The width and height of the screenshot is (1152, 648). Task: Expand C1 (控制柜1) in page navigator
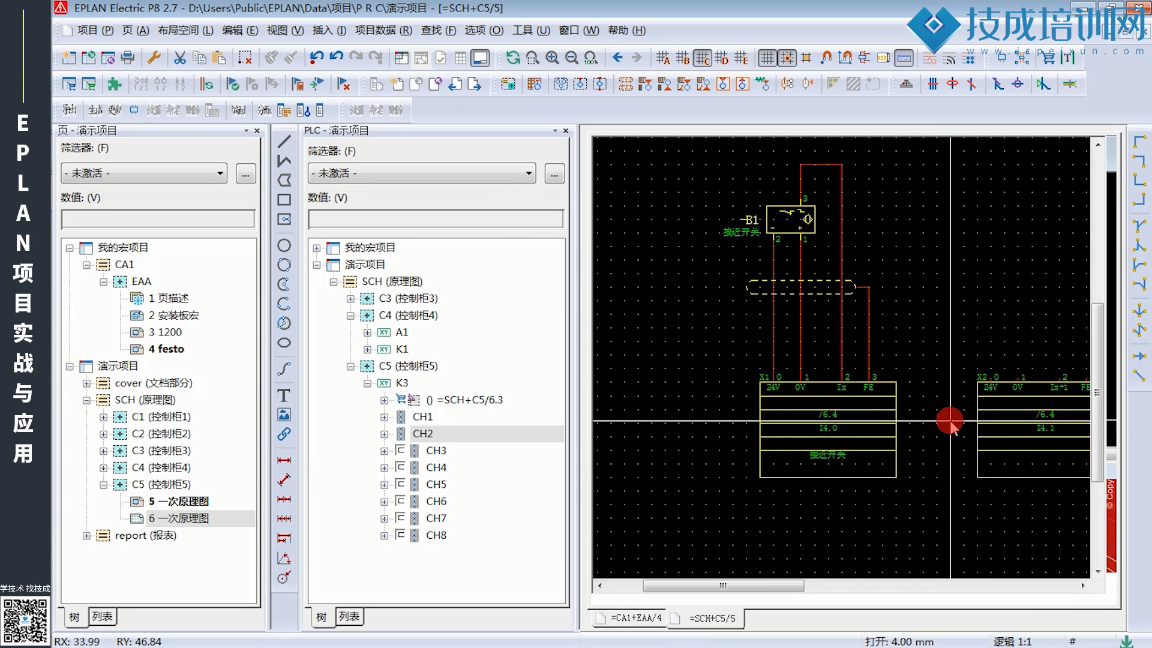point(104,417)
